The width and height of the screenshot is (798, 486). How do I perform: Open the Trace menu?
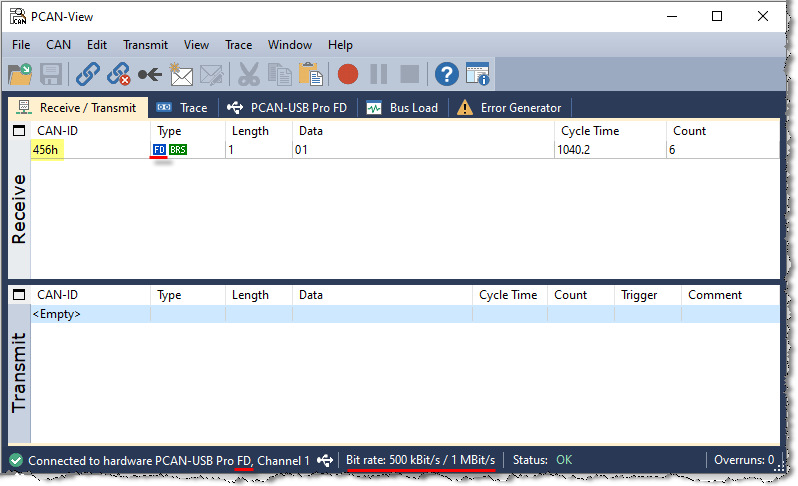[239, 45]
